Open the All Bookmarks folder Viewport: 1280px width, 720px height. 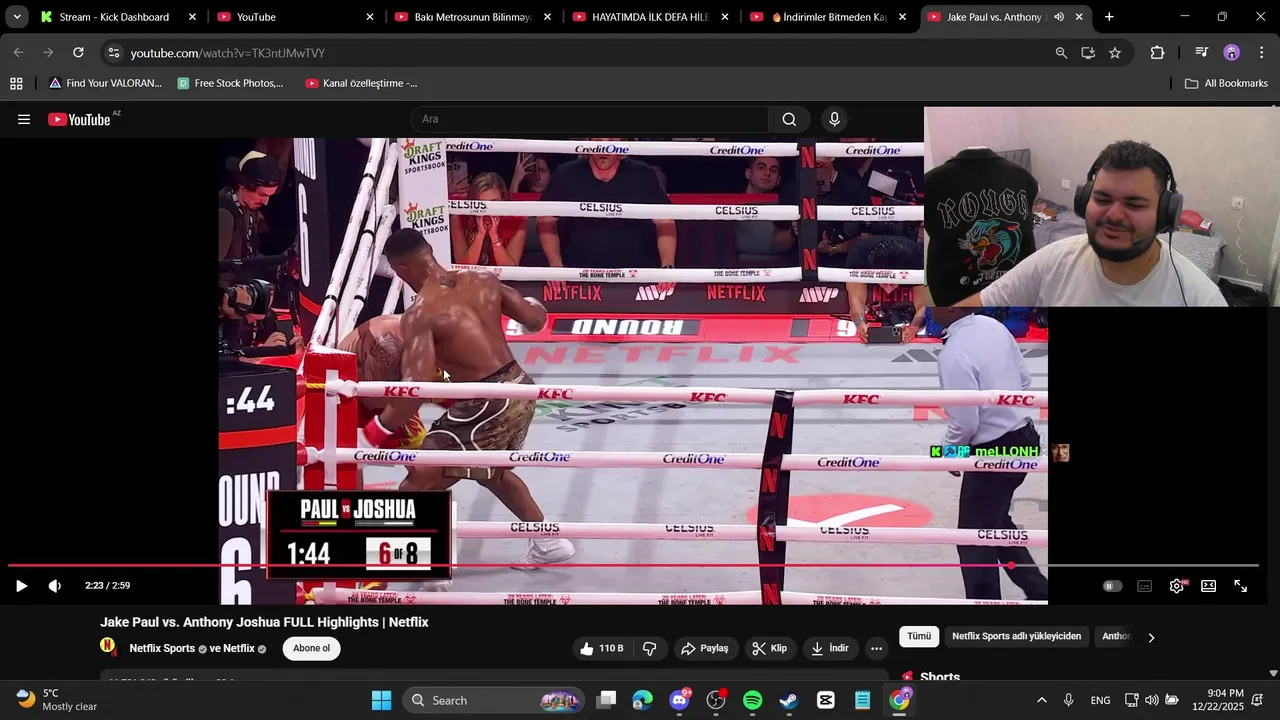point(1226,83)
